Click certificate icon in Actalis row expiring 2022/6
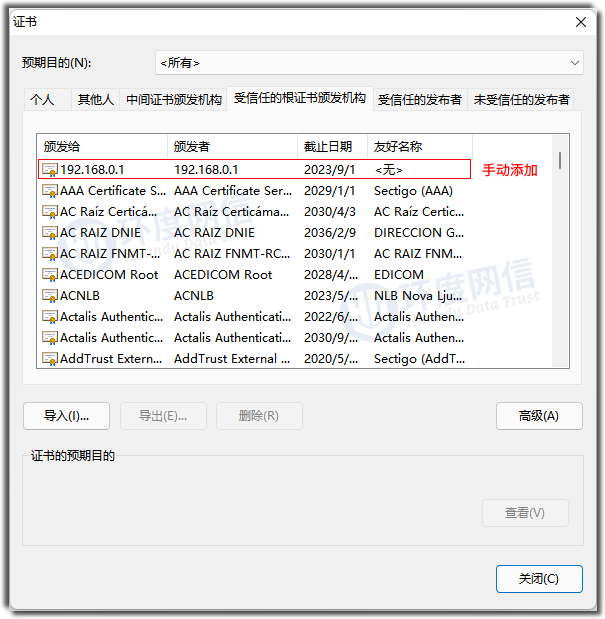 click(x=50, y=317)
